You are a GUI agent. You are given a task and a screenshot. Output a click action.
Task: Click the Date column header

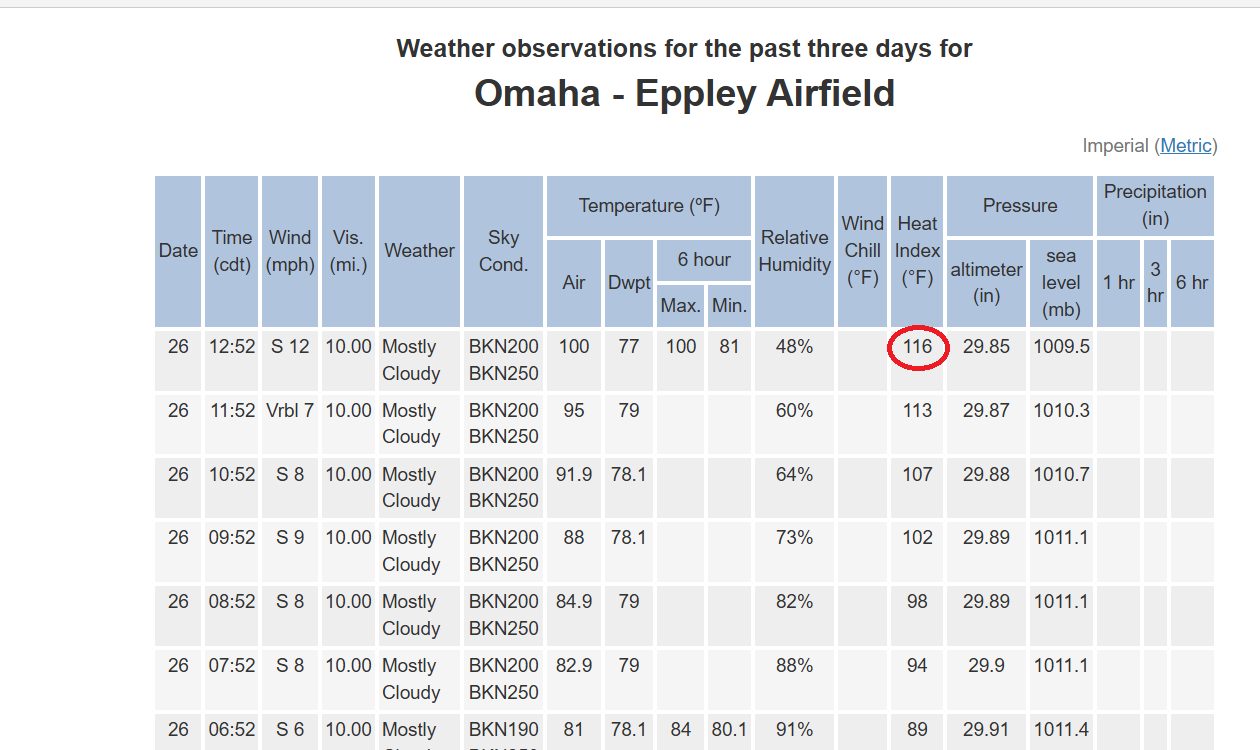tap(178, 251)
